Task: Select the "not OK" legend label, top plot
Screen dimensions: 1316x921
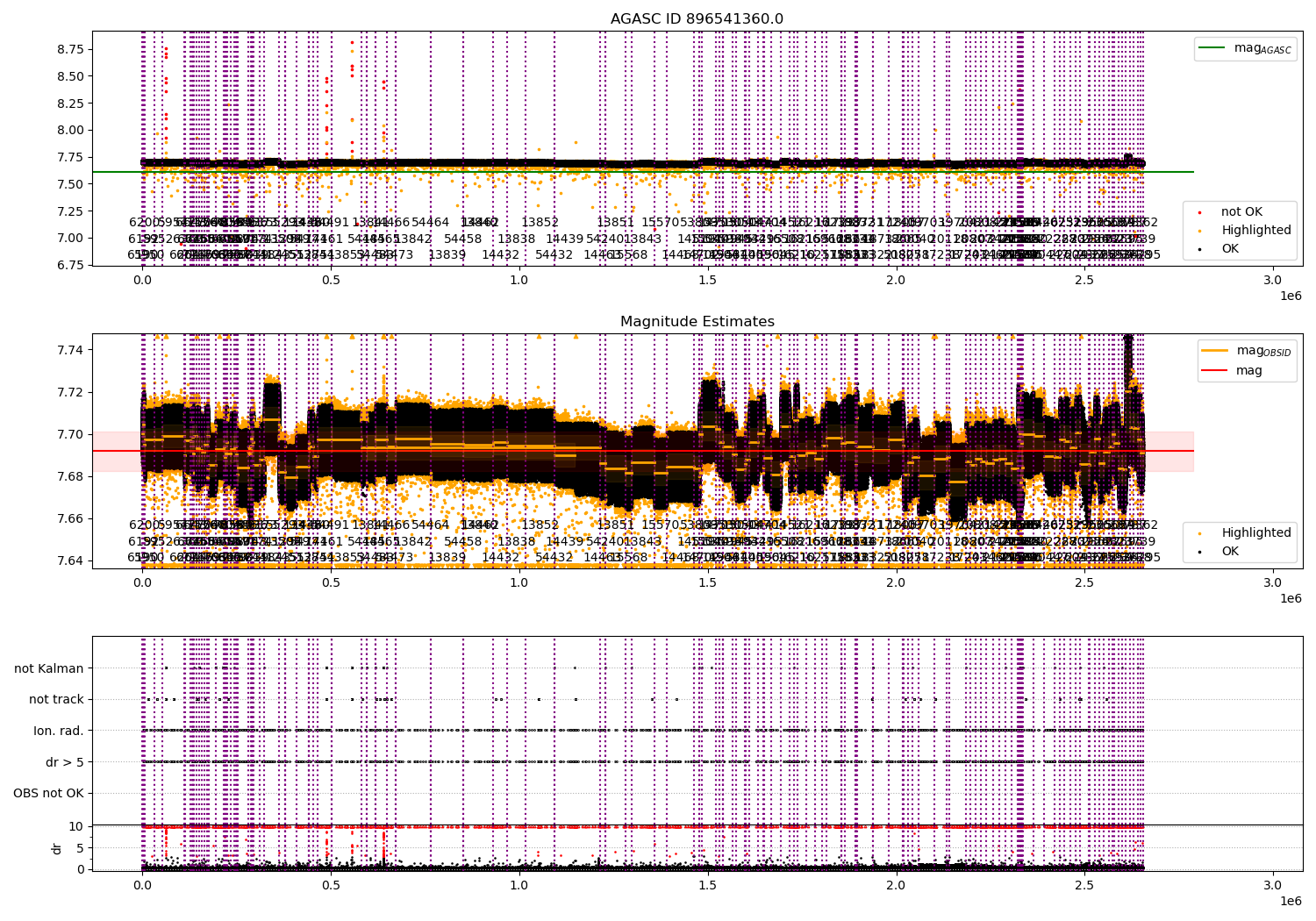Action: pos(1241,212)
